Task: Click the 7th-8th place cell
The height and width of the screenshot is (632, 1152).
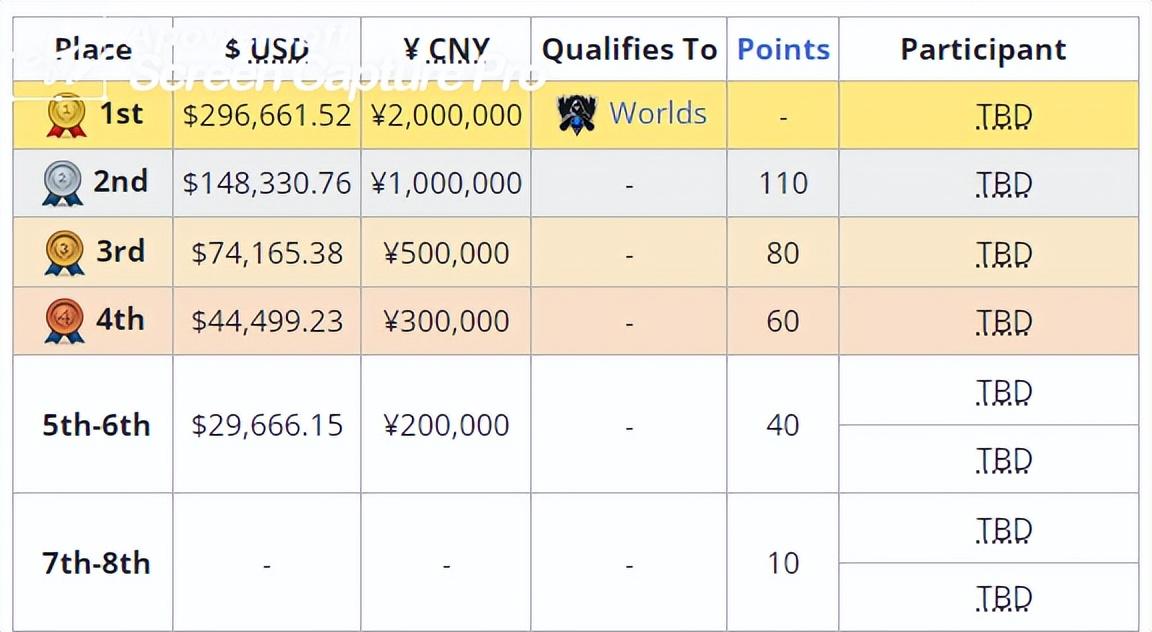Action: [96, 563]
